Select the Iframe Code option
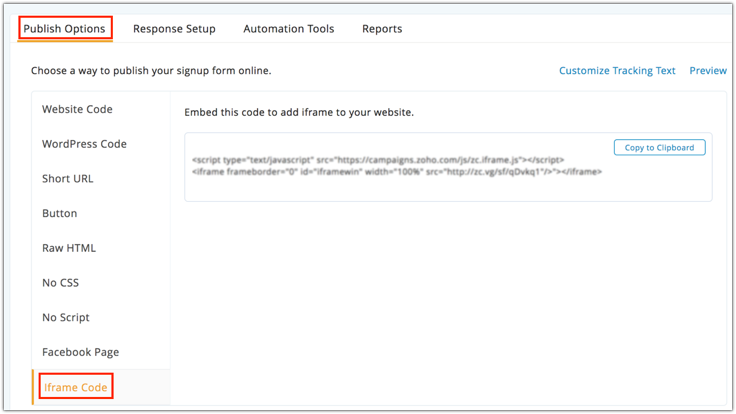This screenshot has height=414, width=736. click(75, 387)
